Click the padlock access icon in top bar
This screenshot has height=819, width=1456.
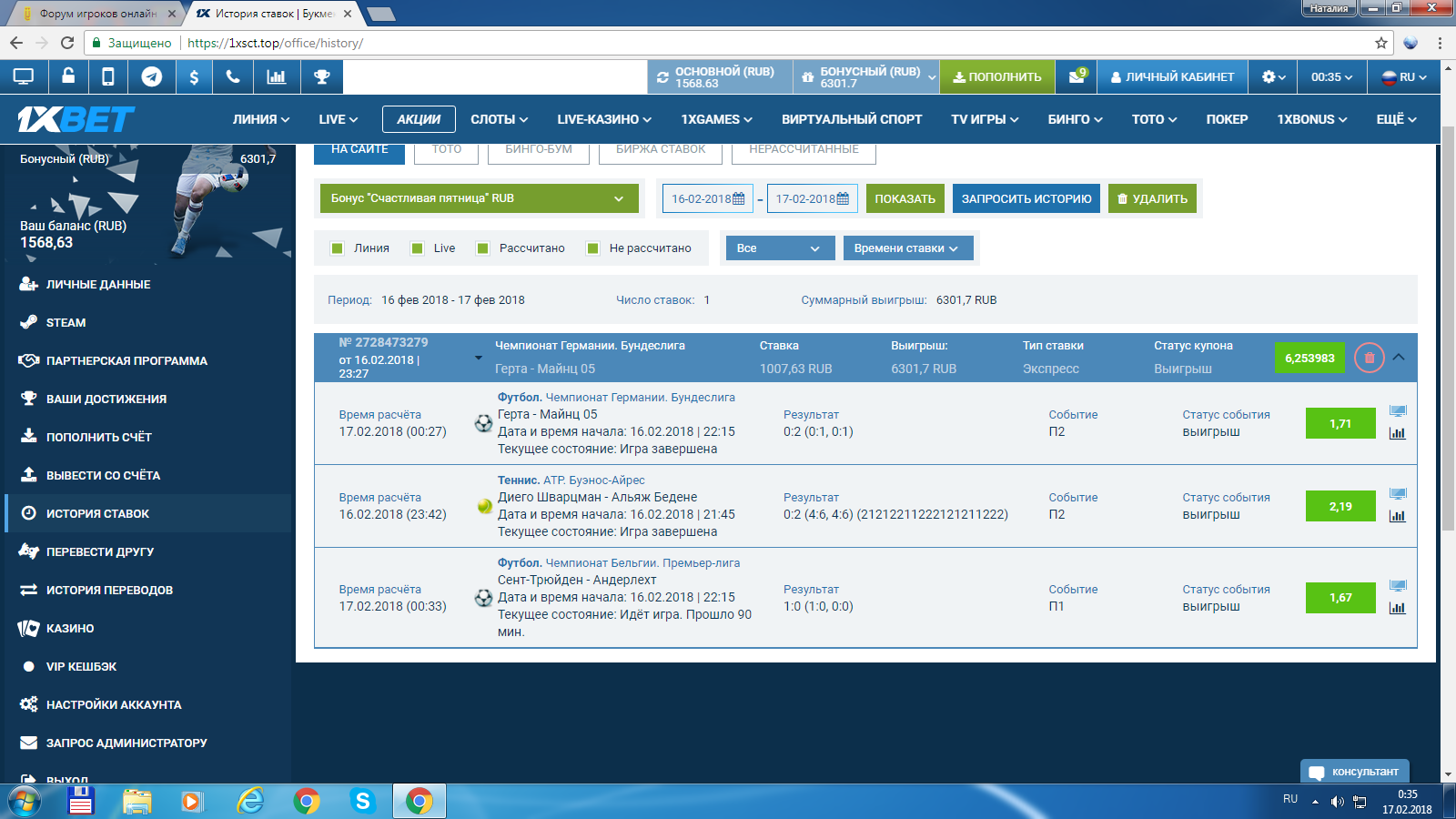point(68,76)
